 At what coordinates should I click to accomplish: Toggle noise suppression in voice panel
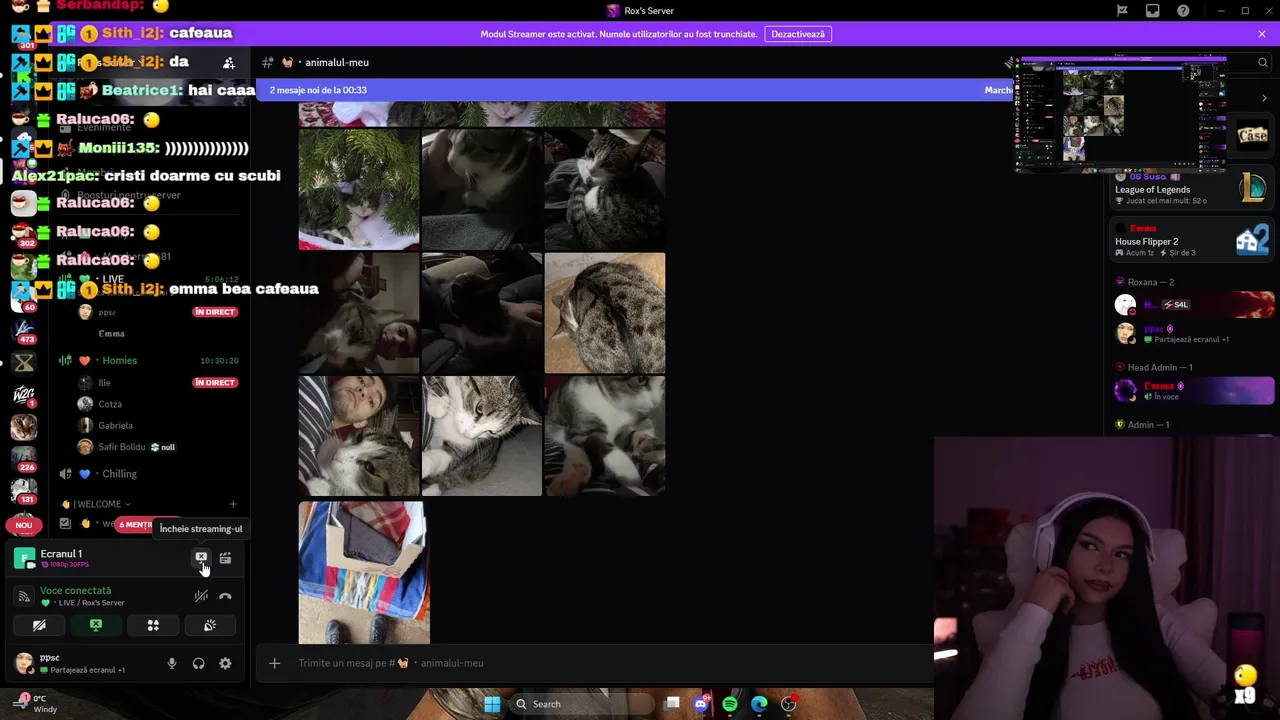pyautogui.click(x=201, y=596)
